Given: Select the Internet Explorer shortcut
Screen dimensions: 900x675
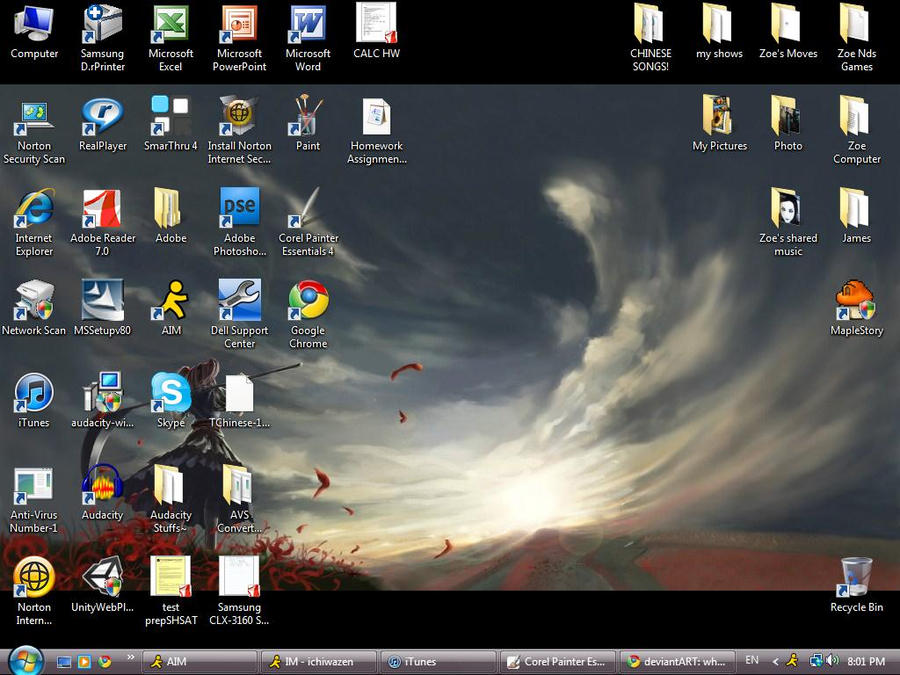Looking at the screenshot, I should point(34,223).
